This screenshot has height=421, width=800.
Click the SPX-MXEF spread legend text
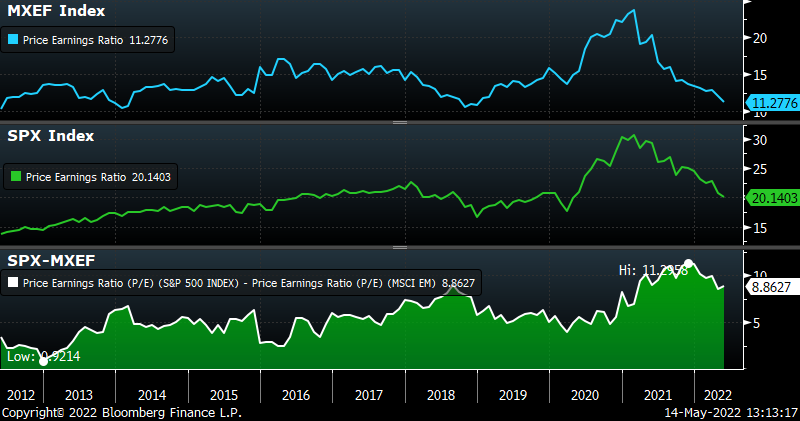[x=249, y=284]
